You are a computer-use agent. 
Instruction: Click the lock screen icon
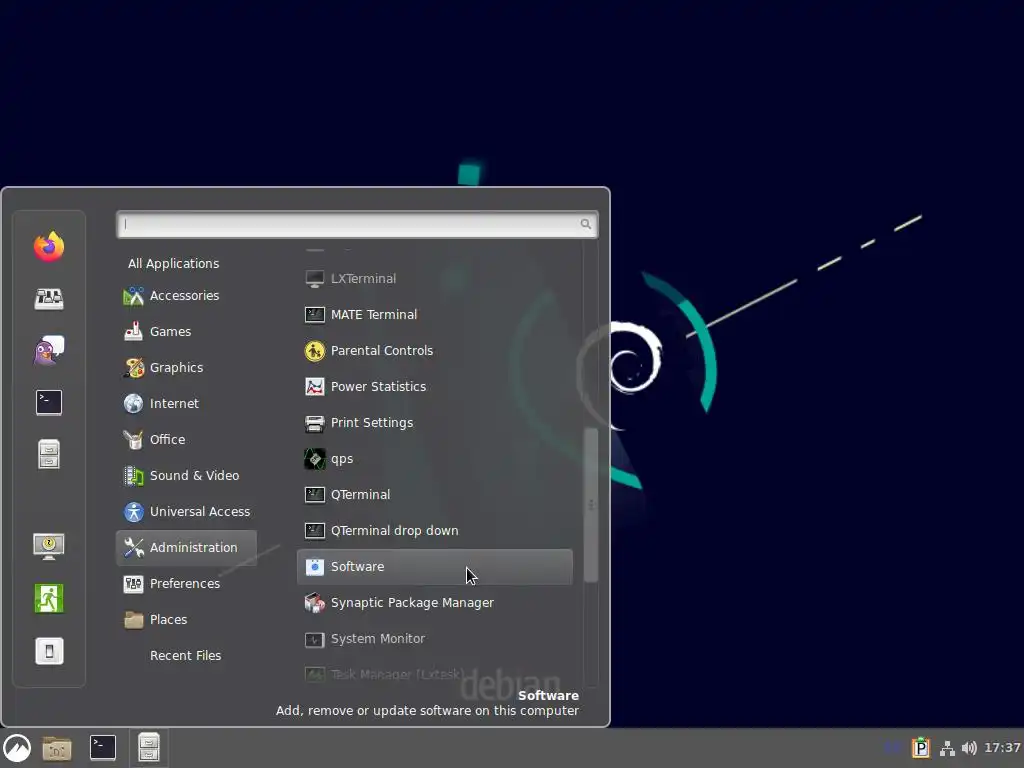click(49, 546)
